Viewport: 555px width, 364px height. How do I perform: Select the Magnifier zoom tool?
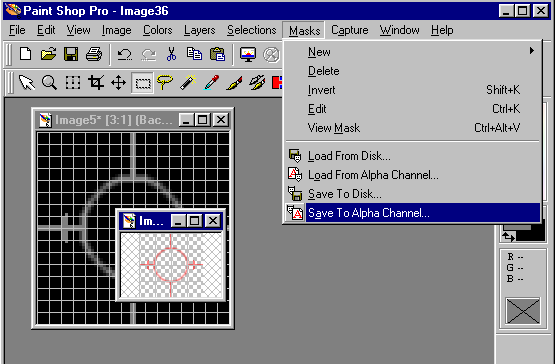[49, 83]
